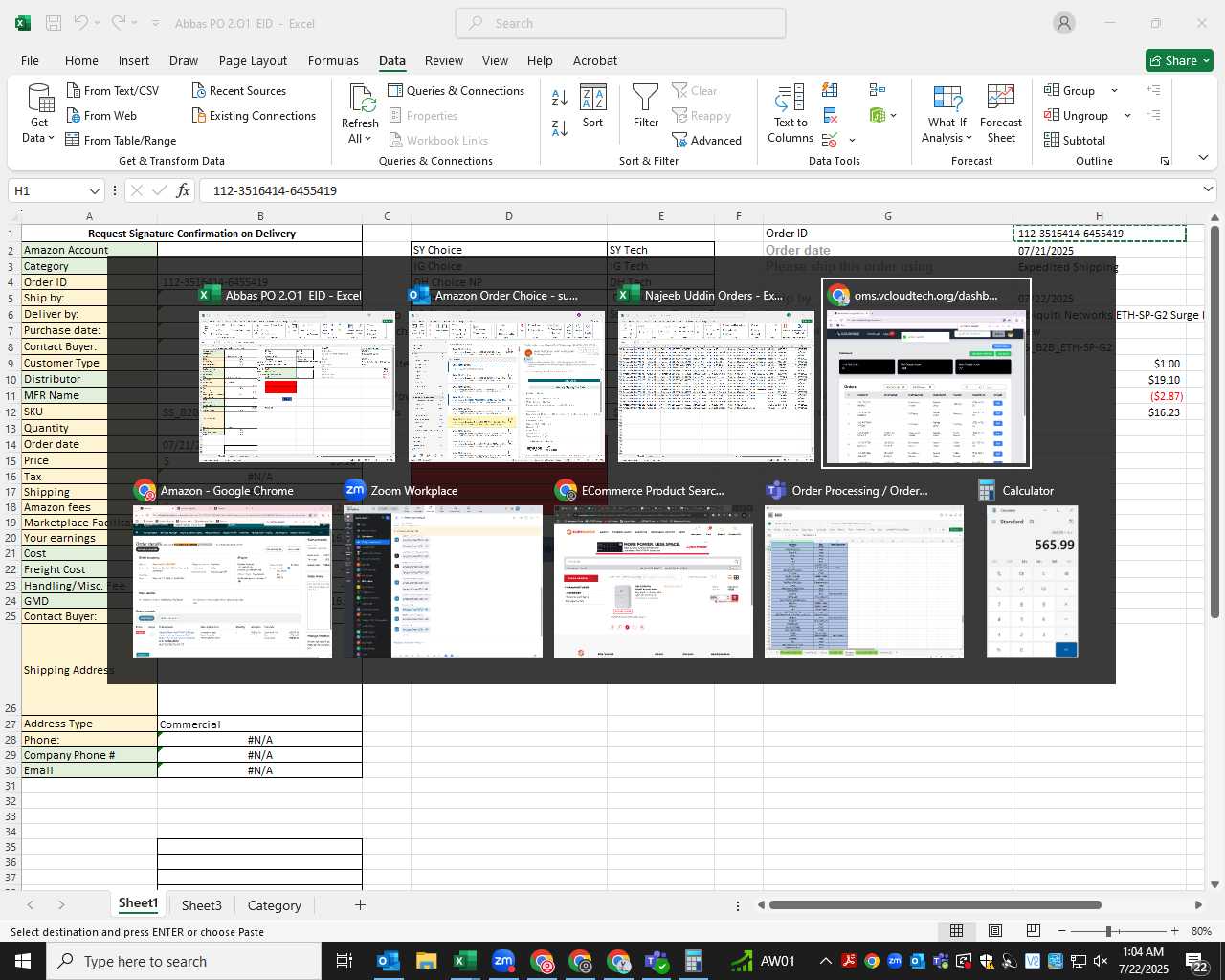This screenshot has height=980, width=1225.
Task: Click the Share button
Action: point(1179,60)
